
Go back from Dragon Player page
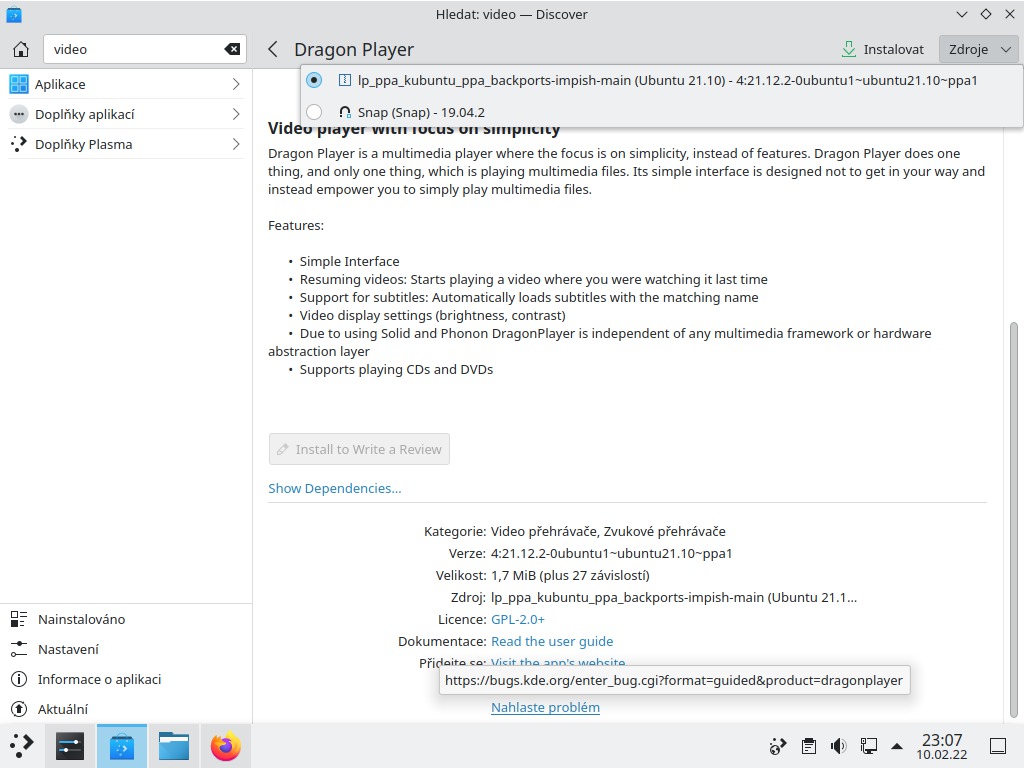coord(273,49)
